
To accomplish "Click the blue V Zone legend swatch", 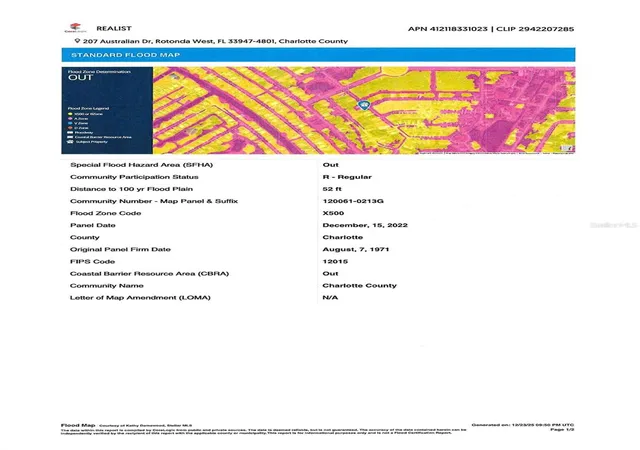I will click(70, 123).
